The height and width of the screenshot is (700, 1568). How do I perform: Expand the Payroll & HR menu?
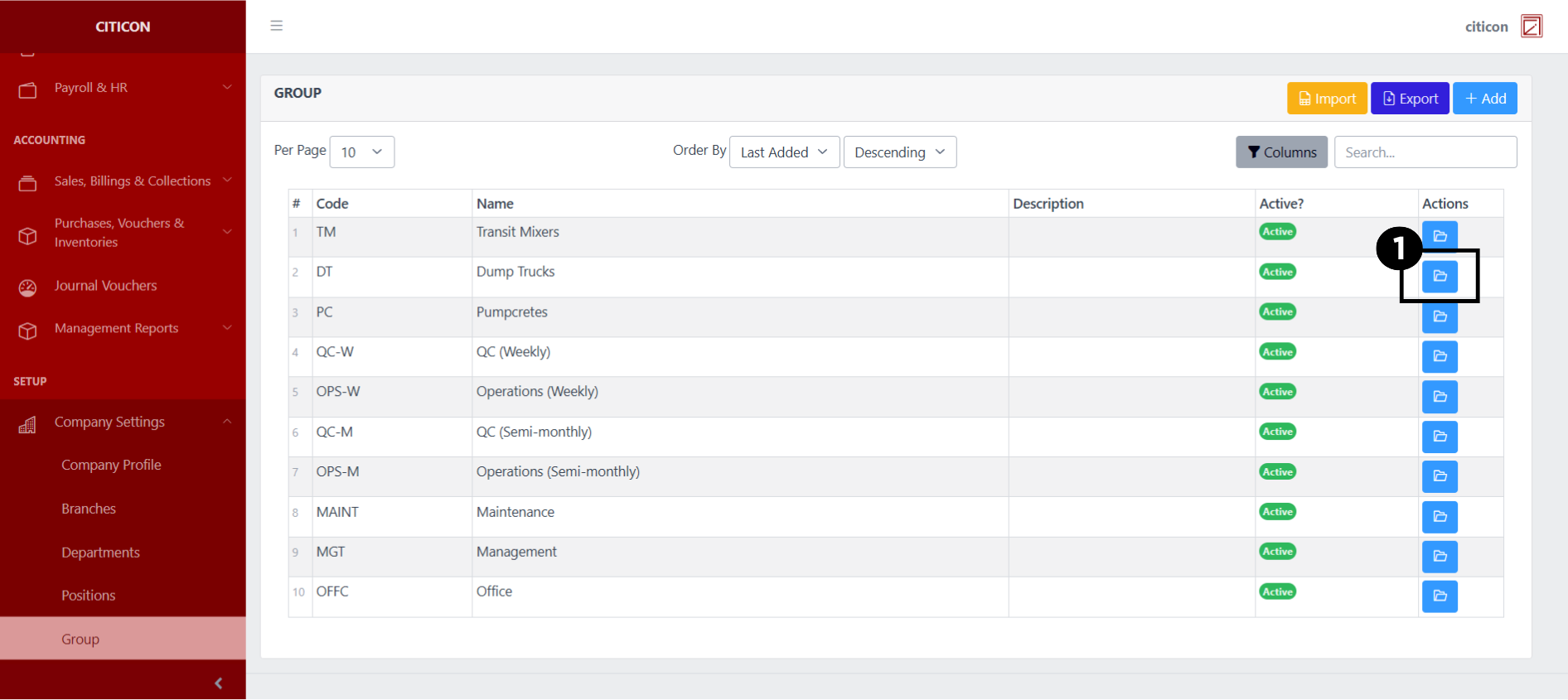tap(123, 88)
